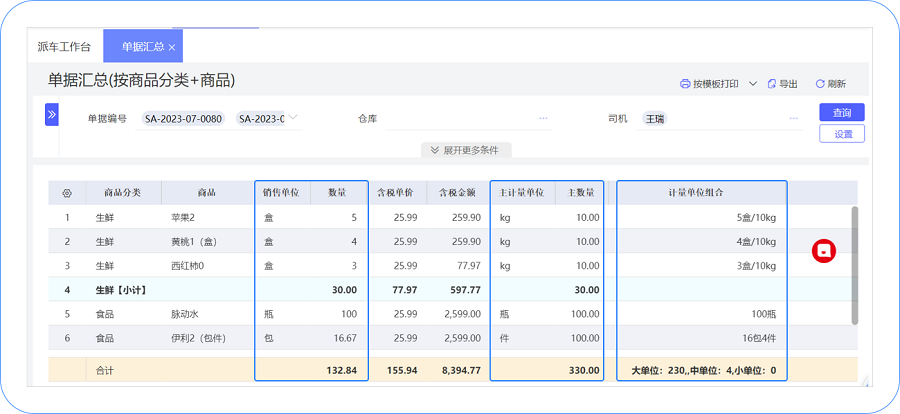Close the 单据汇总 tab with X
Screen dimensions: 900x414
pyautogui.click(x=172, y=47)
